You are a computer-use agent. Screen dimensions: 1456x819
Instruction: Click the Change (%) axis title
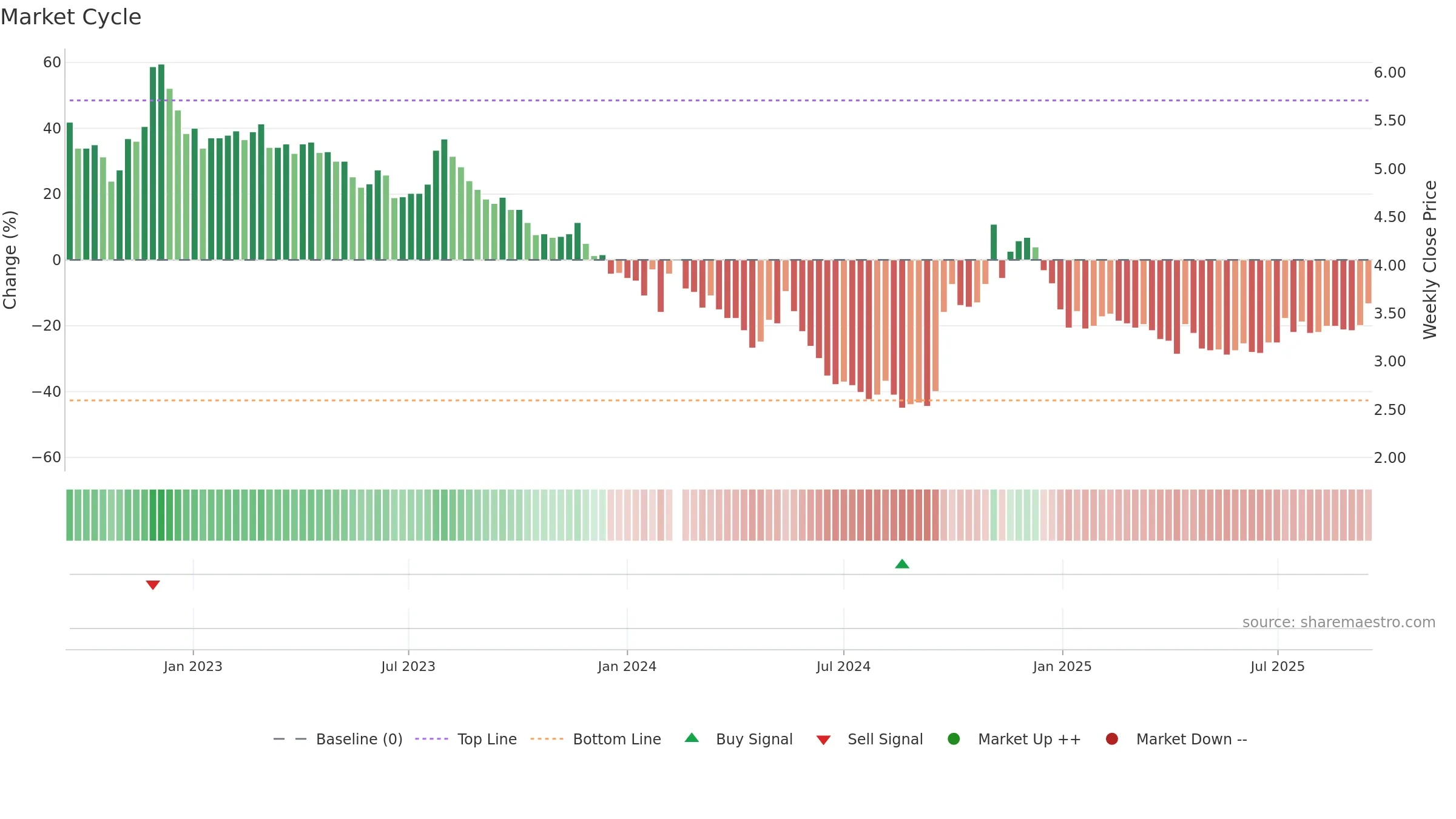(10, 260)
